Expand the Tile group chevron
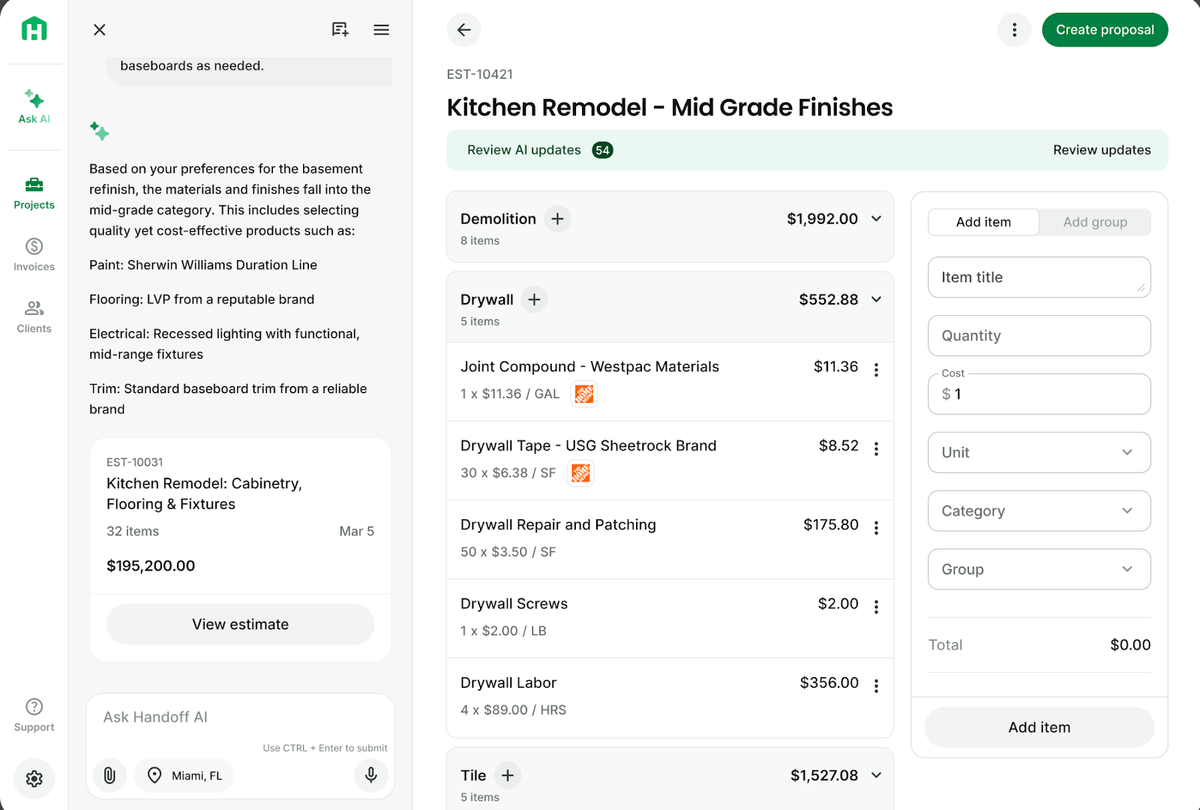The width and height of the screenshot is (1200, 810). click(877, 775)
